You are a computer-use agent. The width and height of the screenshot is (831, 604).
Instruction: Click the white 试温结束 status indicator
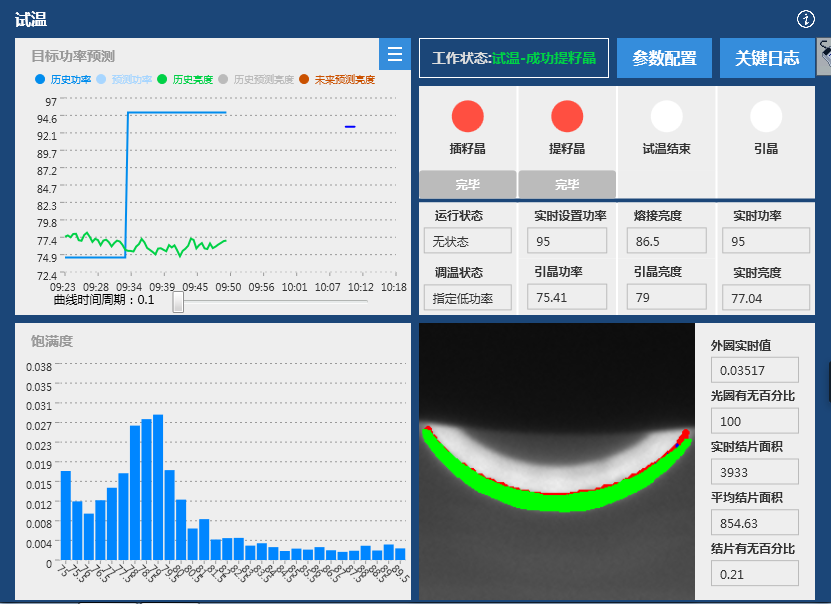(667, 117)
